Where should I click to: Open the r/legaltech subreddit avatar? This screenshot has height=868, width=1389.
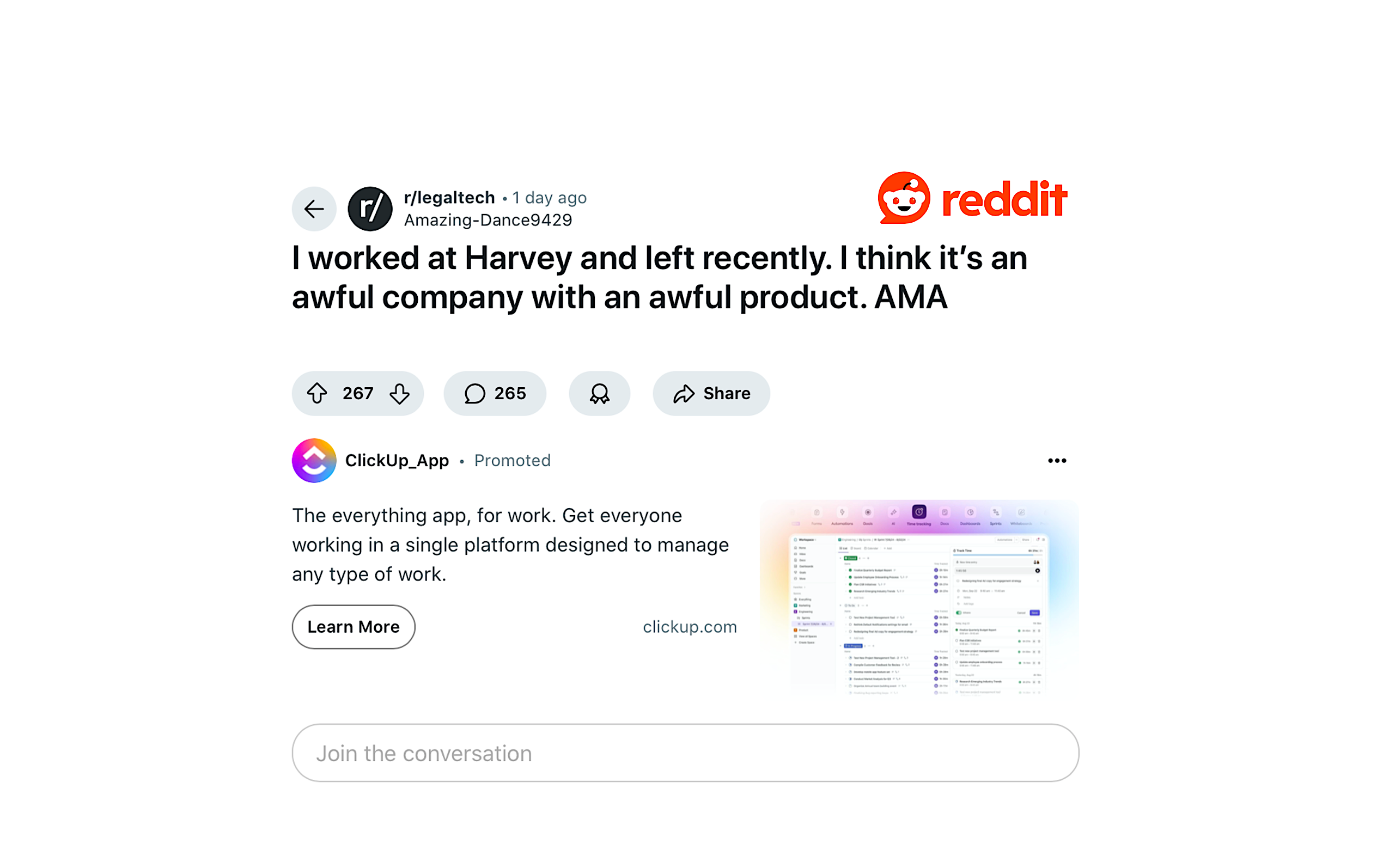tap(370, 209)
